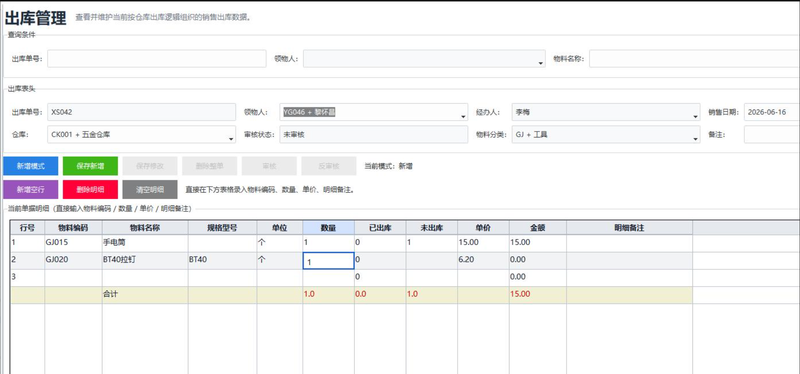This screenshot has height=374, width=800.
Task: Click the 物料编码 column header
Action: [73, 228]
